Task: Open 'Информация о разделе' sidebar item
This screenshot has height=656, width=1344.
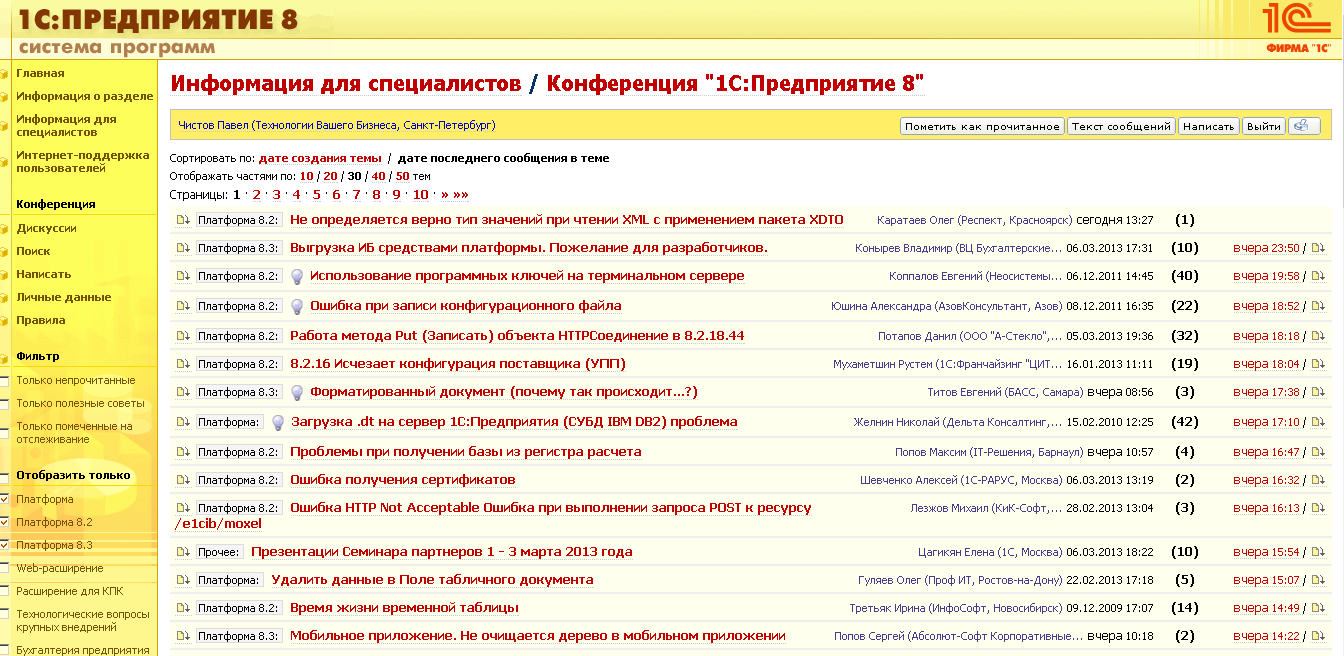Action: [x=85, y=96]
